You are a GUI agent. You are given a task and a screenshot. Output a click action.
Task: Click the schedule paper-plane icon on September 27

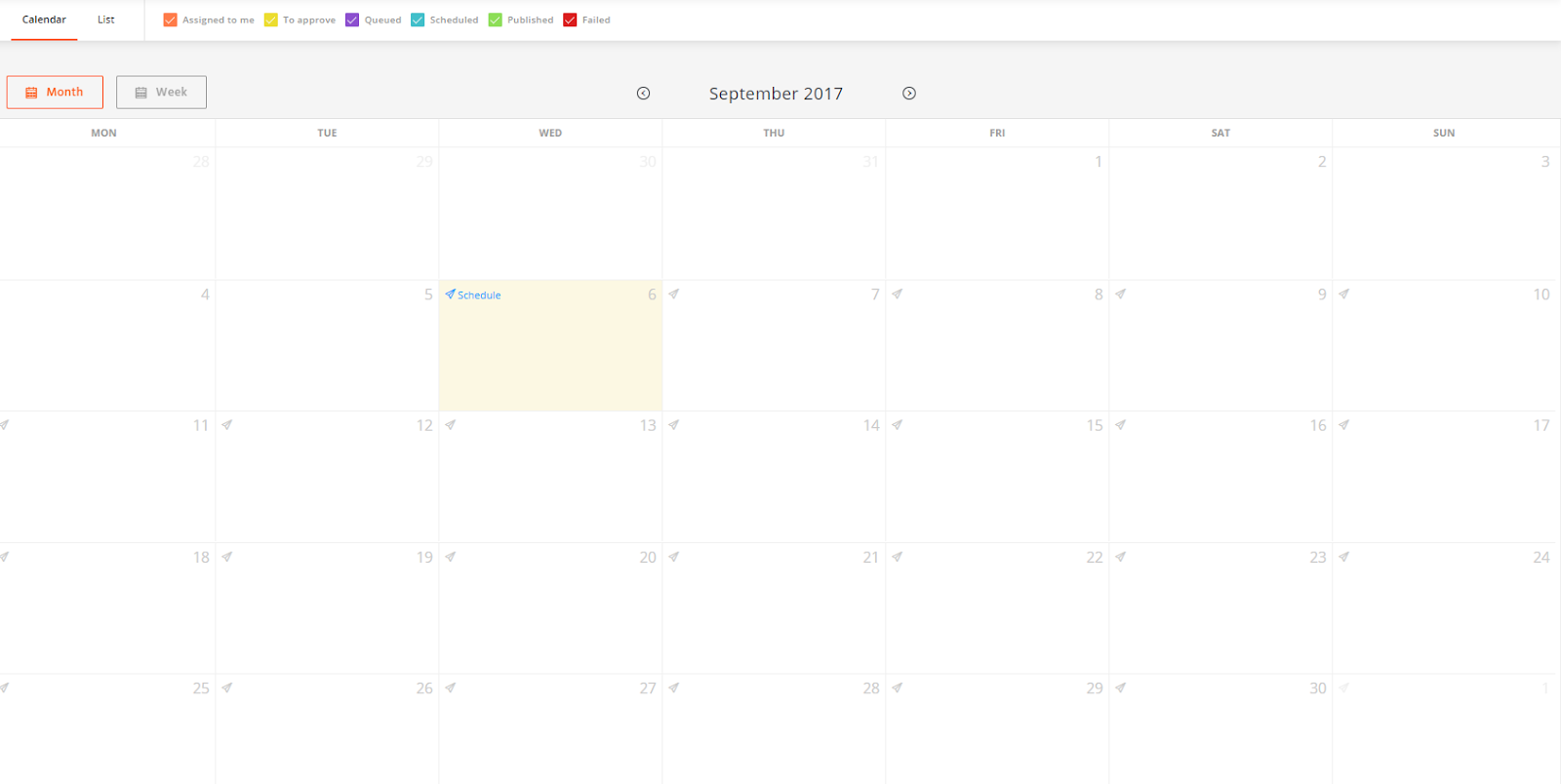(x=451, y=687)
